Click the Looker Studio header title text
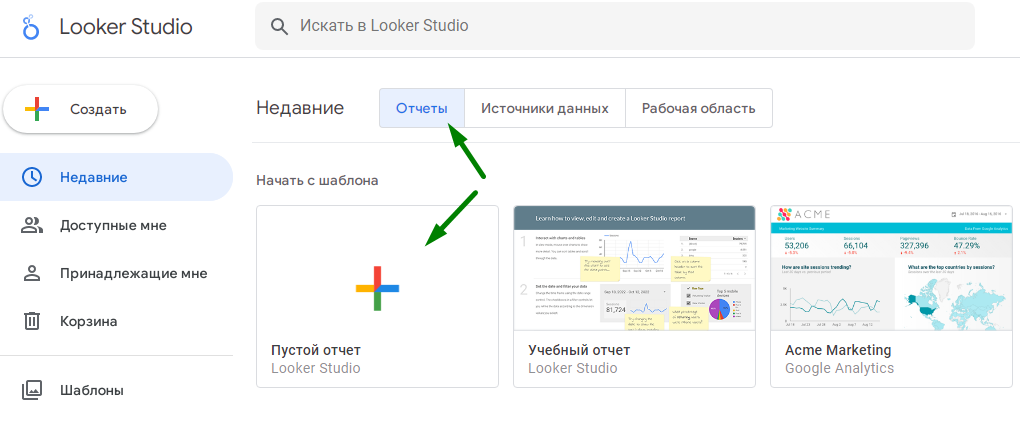Viewport: 1020px width, 440px height. coord(126,27)
